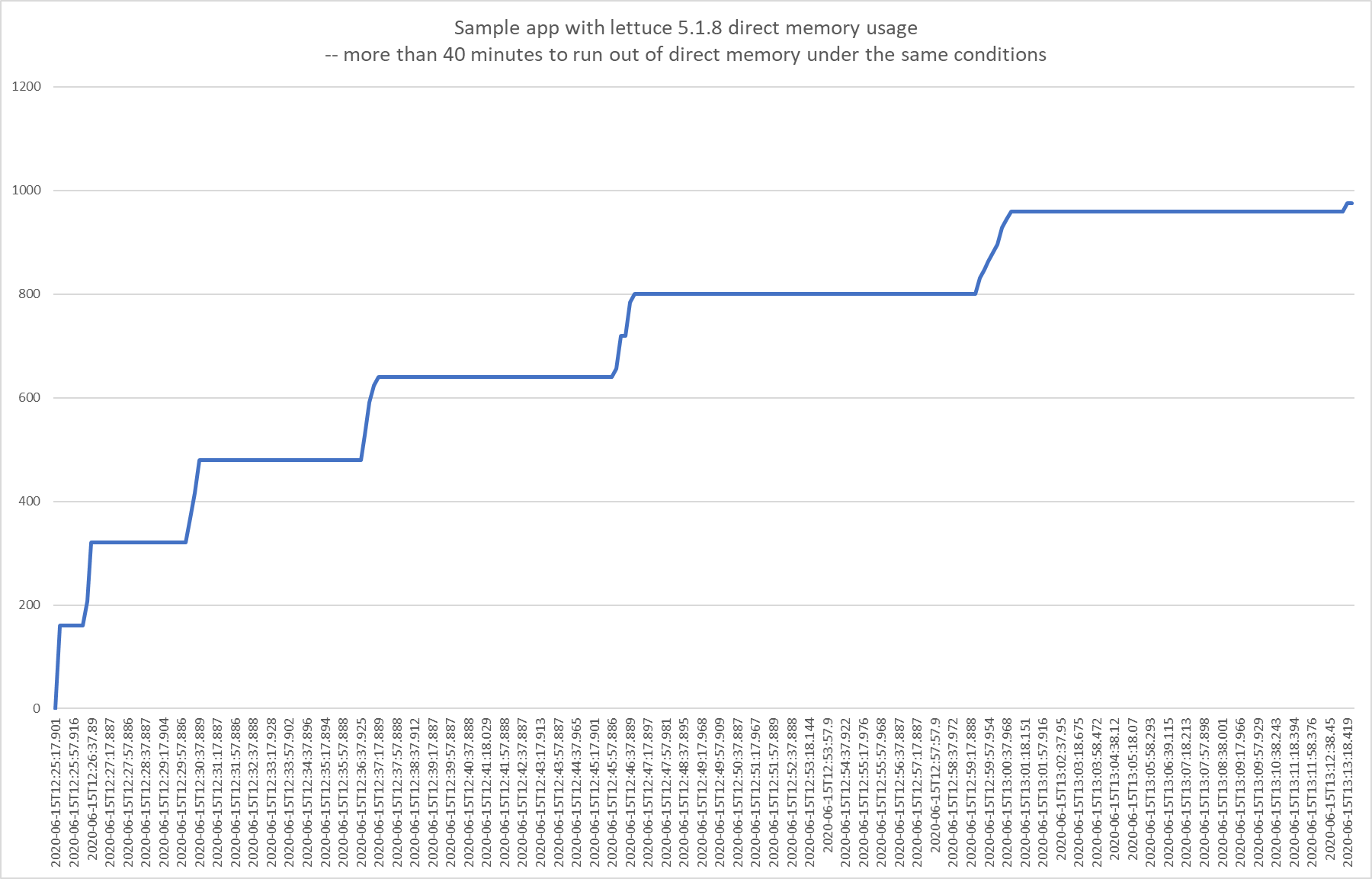Click x-axis label "2020-06-15T12:38:37.912"
The height and width of the screenshot is (879, 1372).
(x=415, y=792)
